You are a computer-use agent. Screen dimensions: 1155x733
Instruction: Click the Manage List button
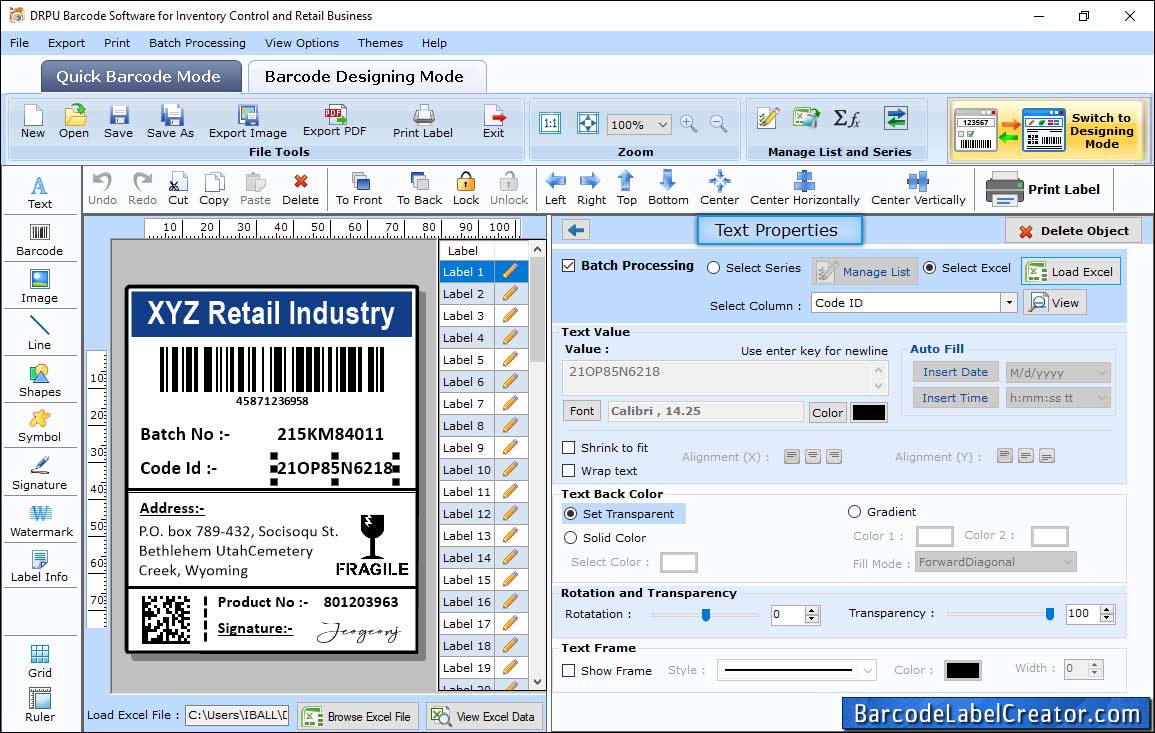(865, 271)
